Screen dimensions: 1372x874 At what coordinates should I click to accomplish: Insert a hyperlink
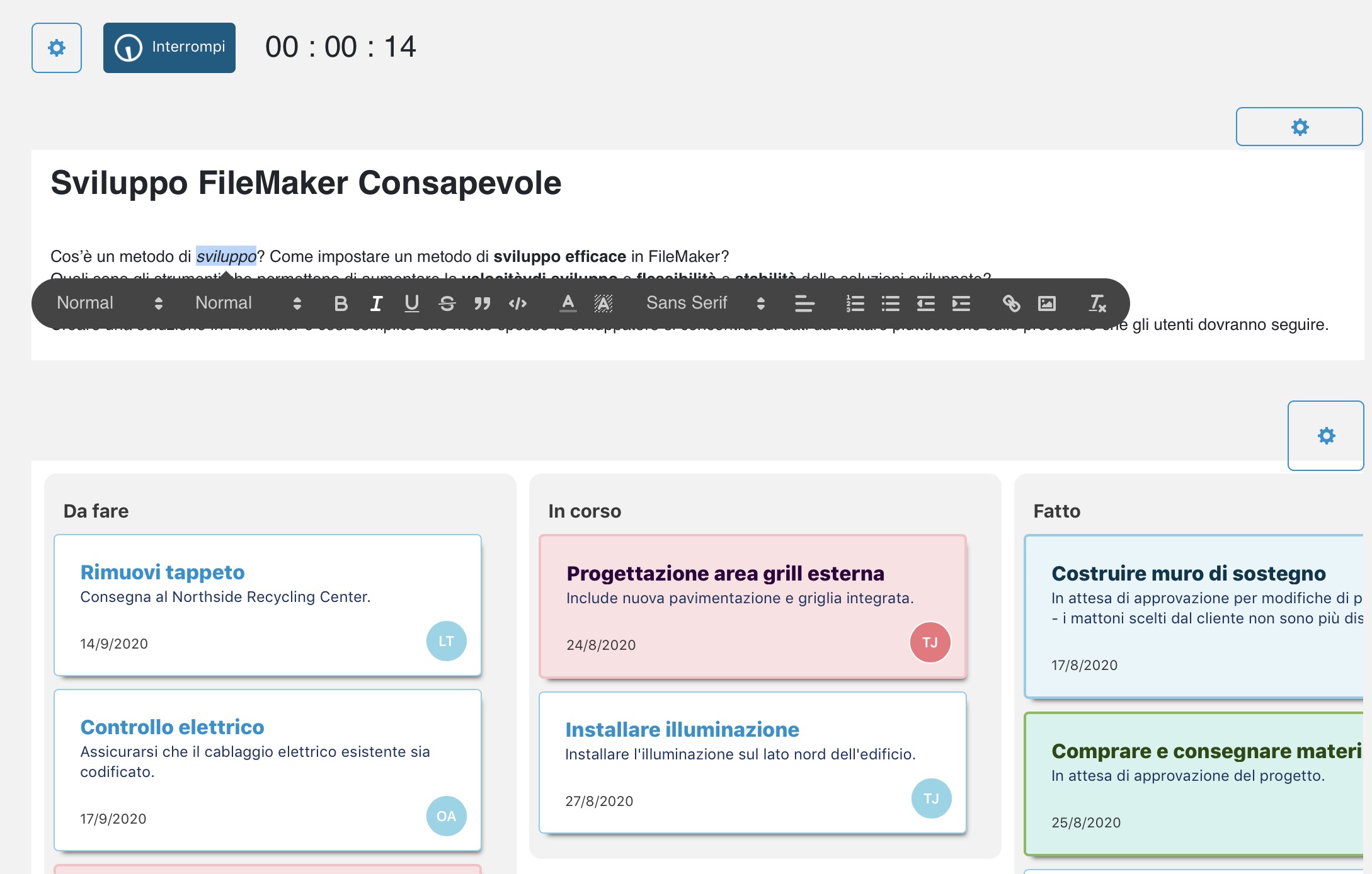pyautogui.click(x=1011, y=304)
